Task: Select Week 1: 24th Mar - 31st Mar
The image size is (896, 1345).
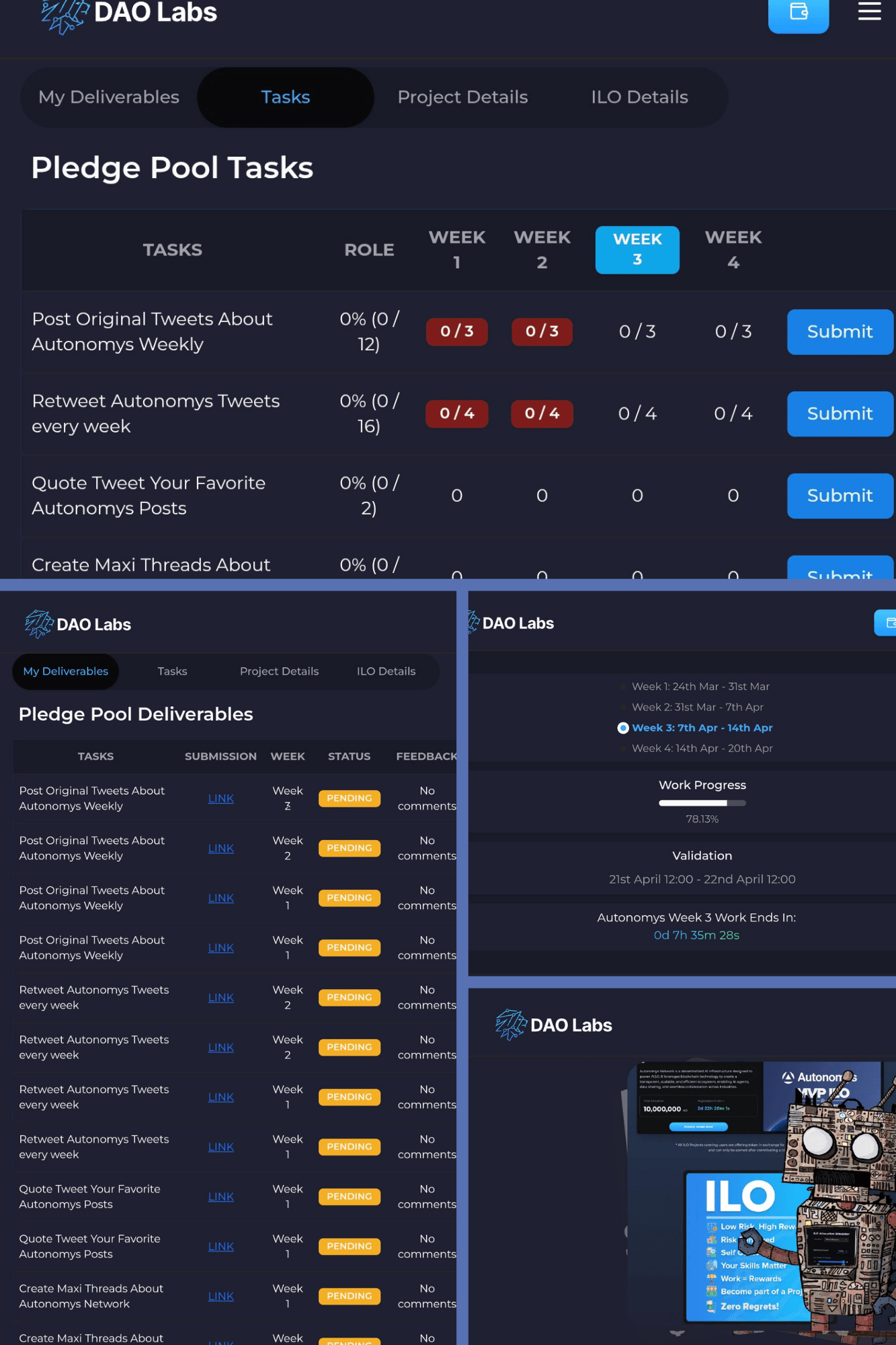Action: pos(700,687)
